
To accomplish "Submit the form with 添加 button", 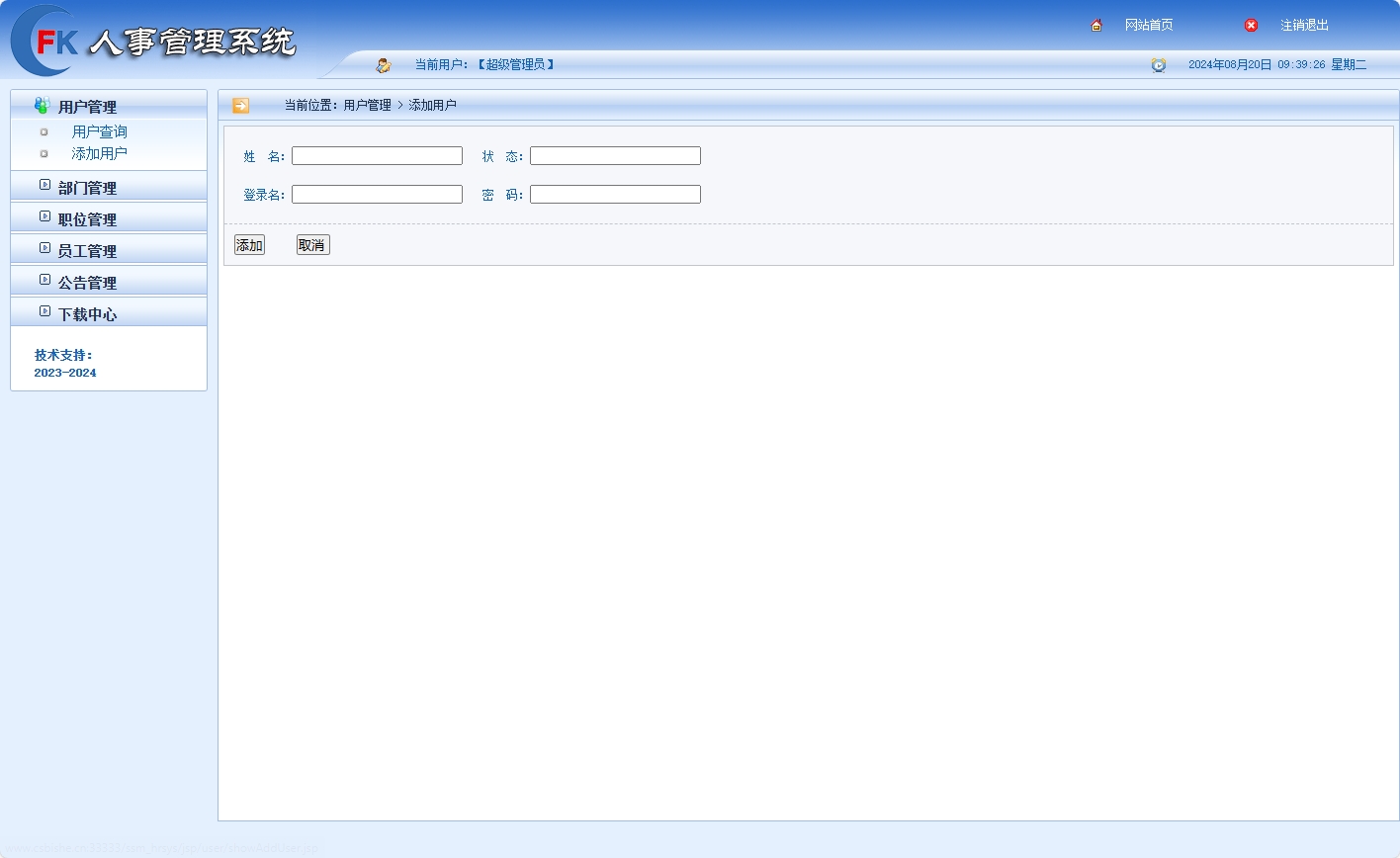I will [x=249, y=245].
